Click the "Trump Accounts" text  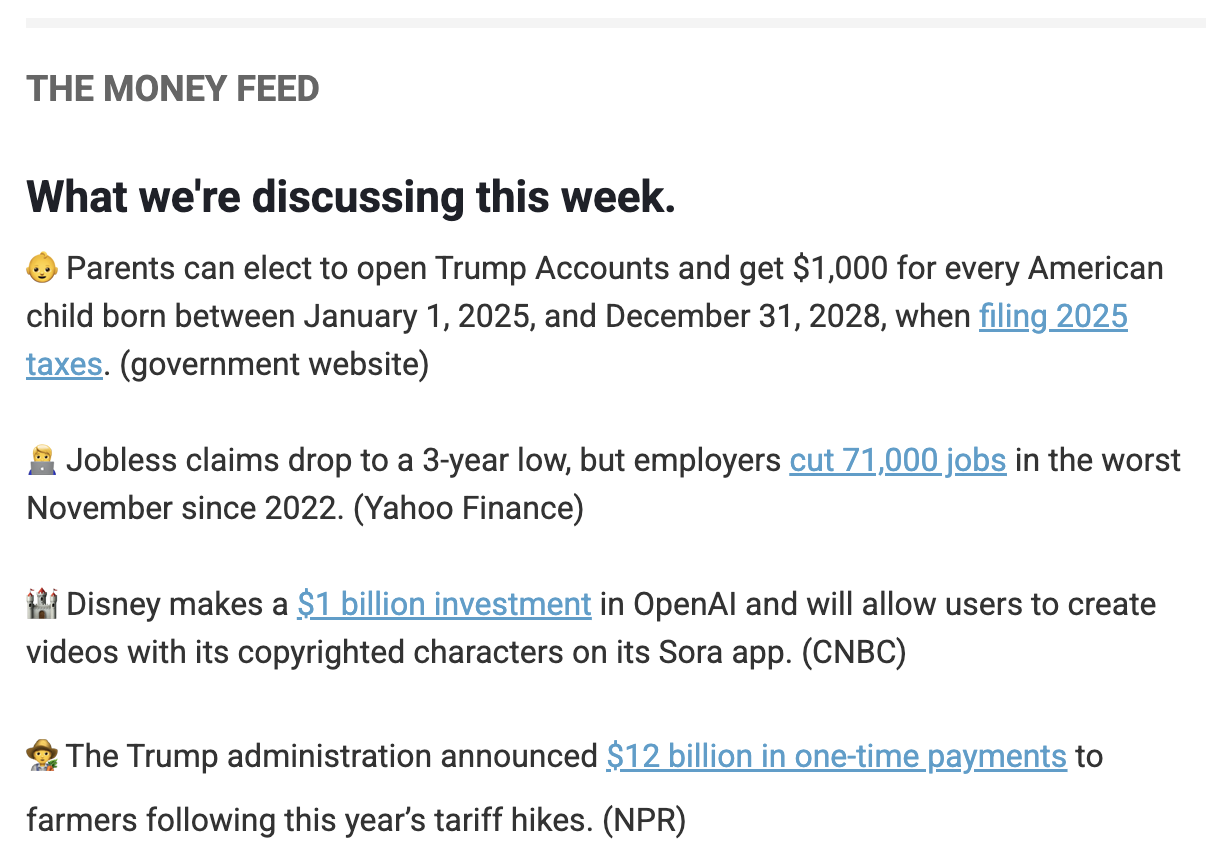[552, 268]
